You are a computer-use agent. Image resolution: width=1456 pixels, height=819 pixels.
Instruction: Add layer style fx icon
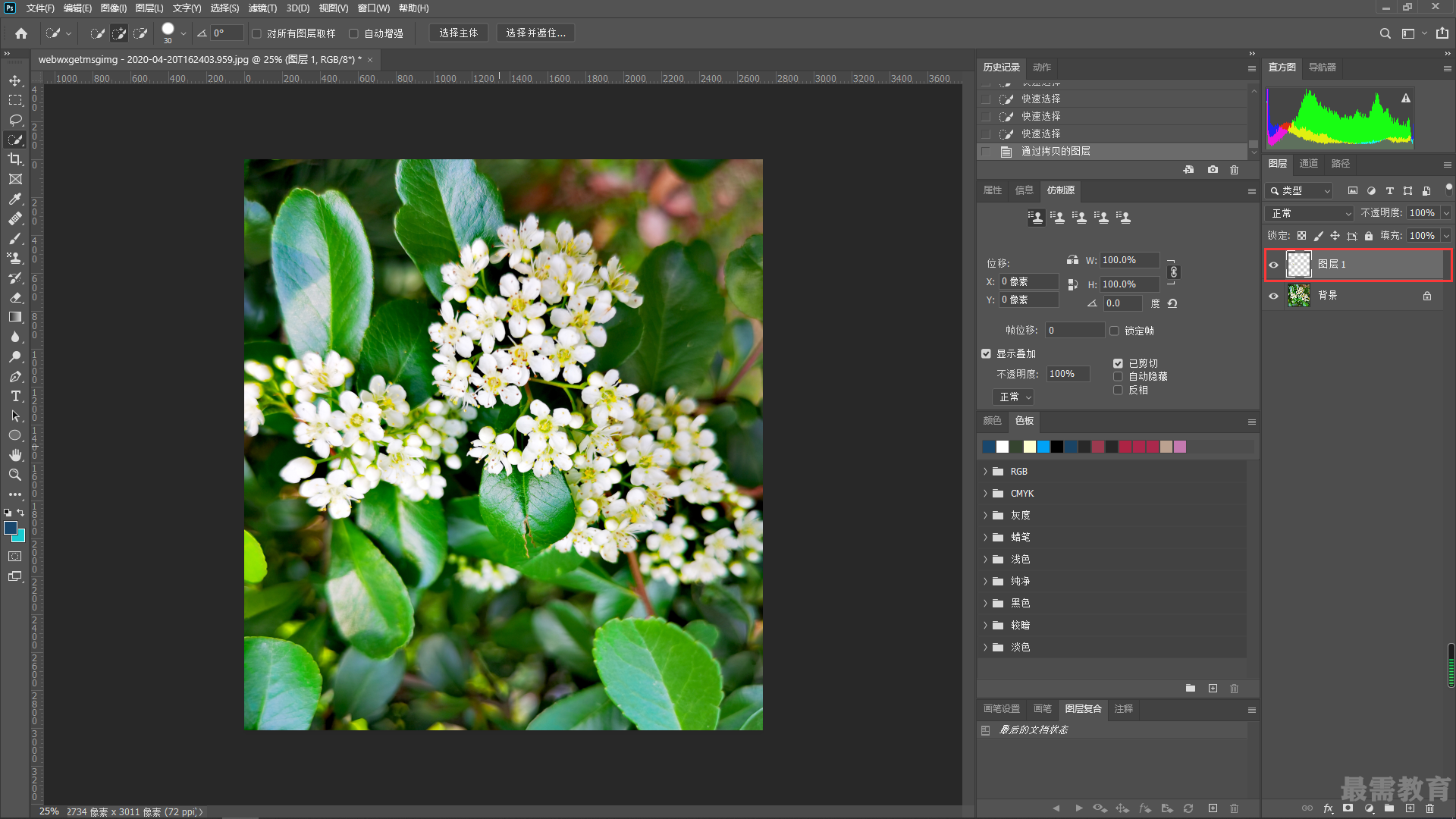pos(1328,808)
